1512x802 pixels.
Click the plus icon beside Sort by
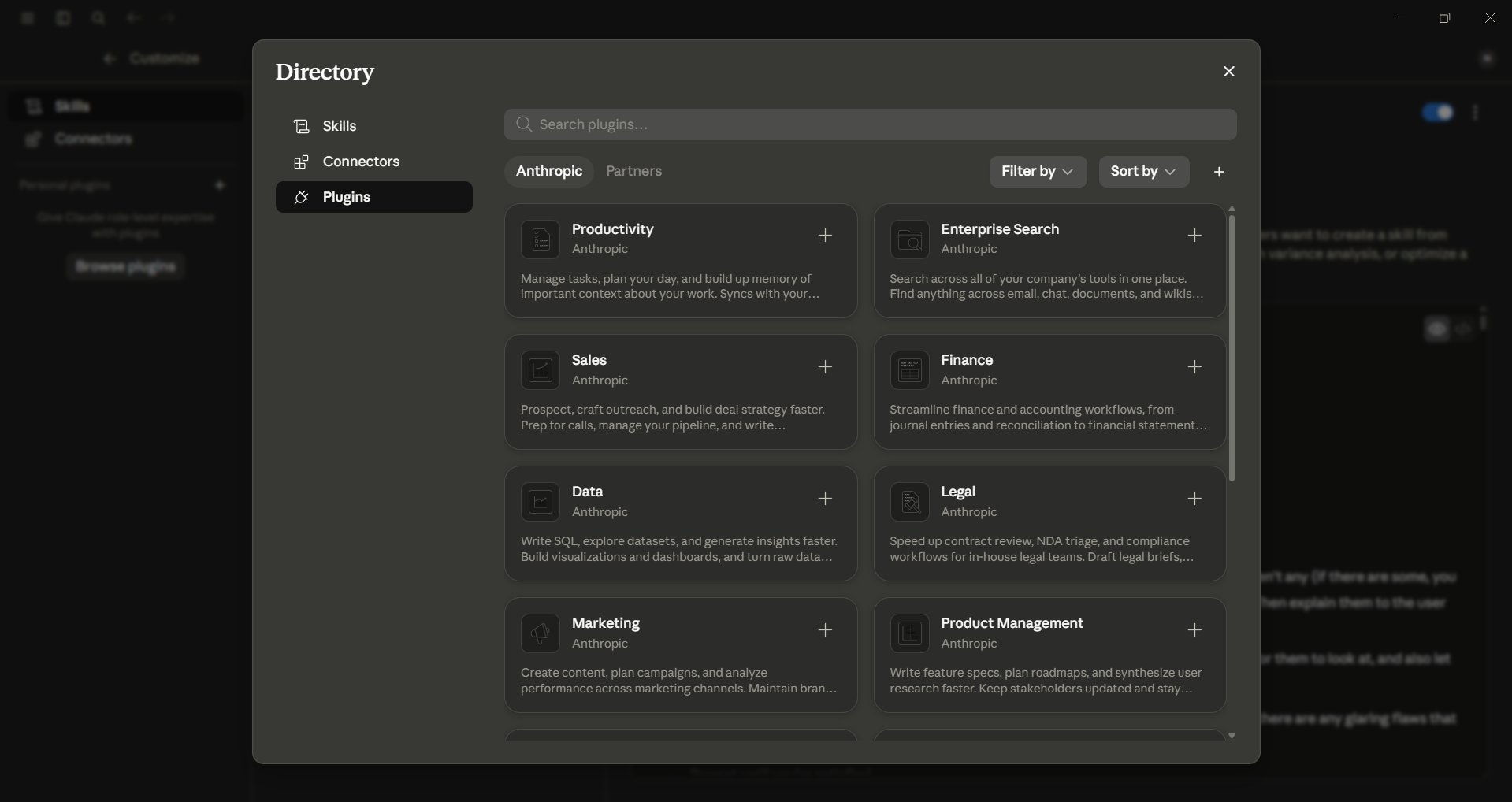(x=1220, y=172)
